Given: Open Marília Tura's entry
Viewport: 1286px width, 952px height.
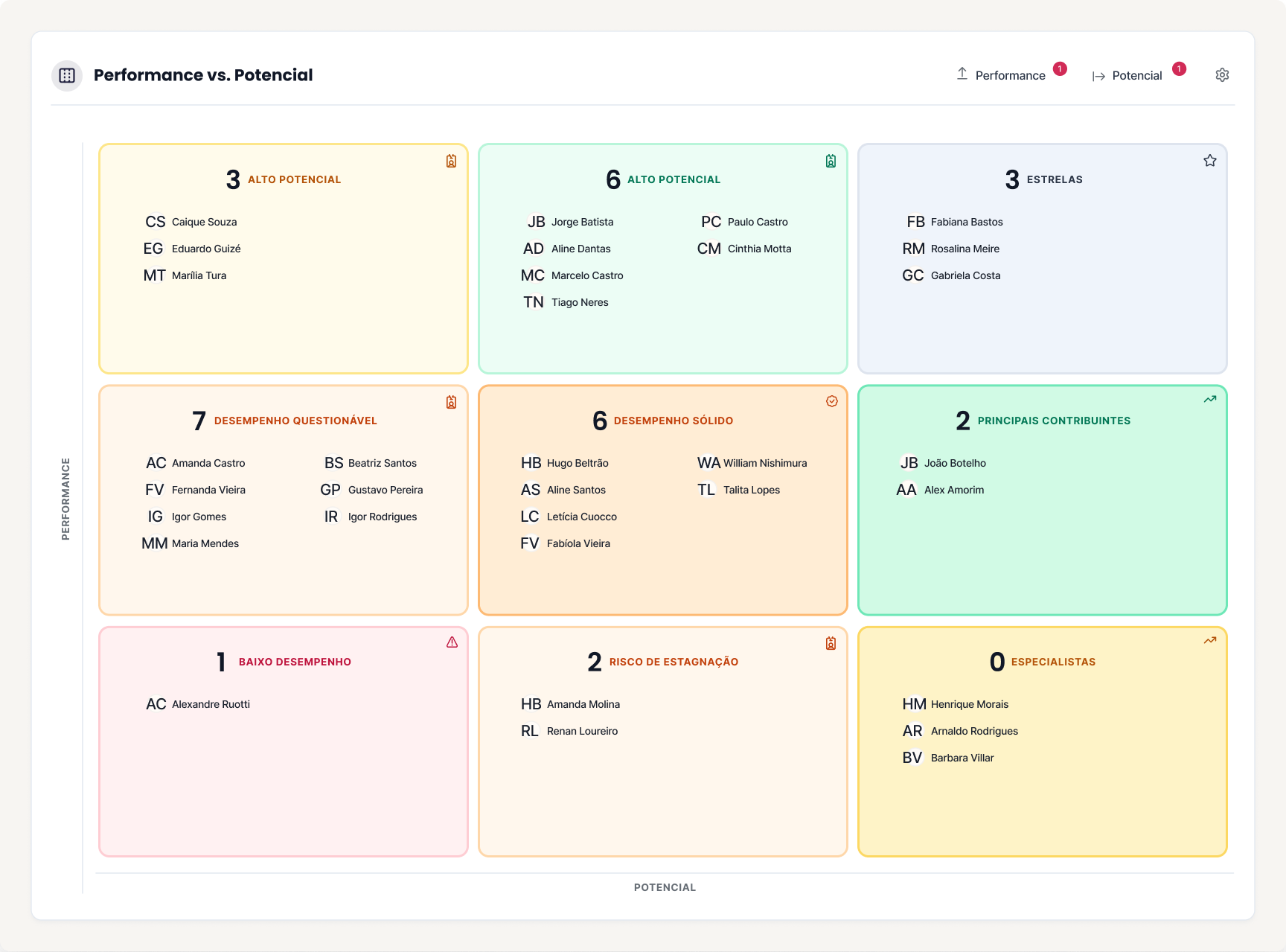Looking at the screenshot, I should coord(185,275).
